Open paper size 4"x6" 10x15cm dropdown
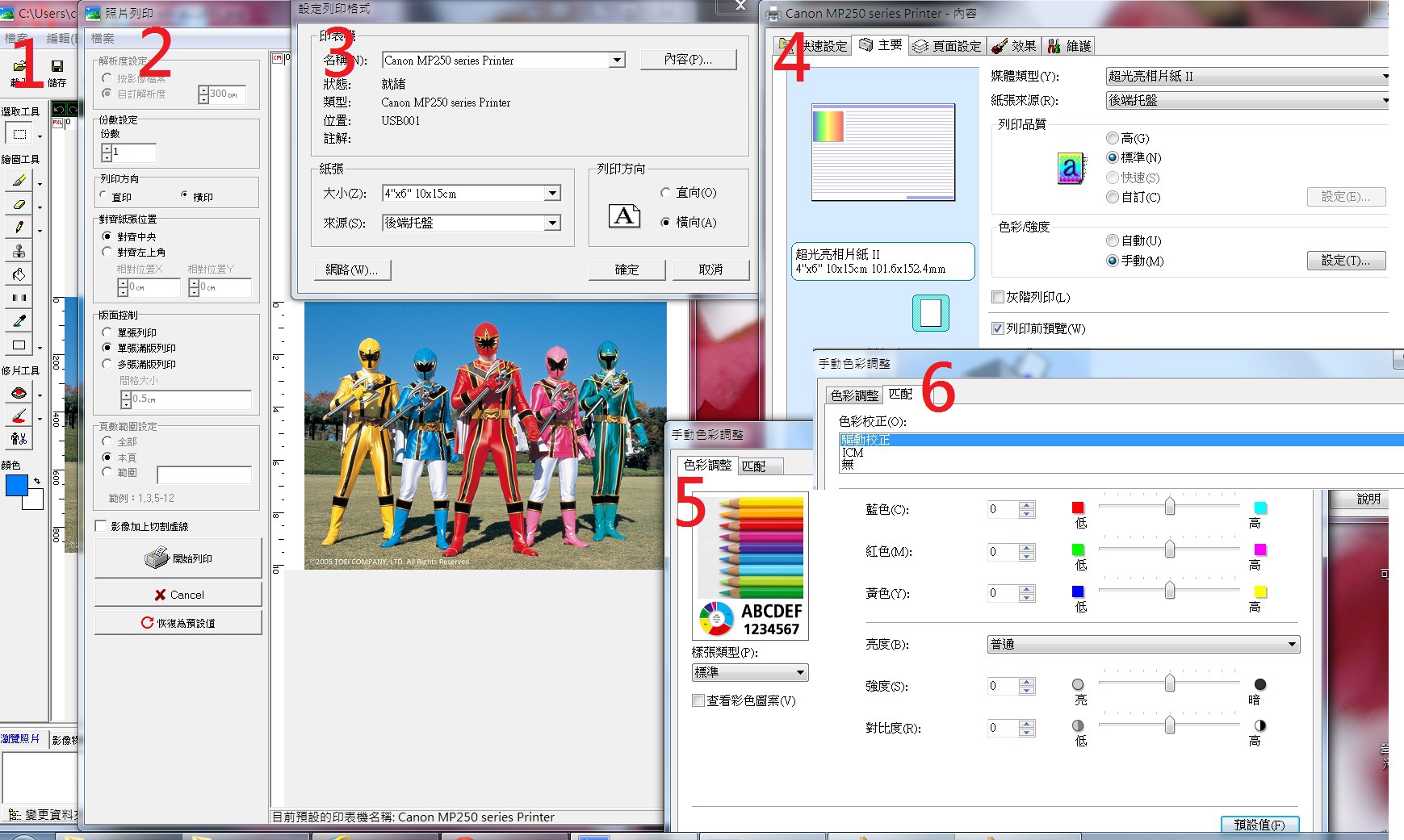 click(552, 193)
